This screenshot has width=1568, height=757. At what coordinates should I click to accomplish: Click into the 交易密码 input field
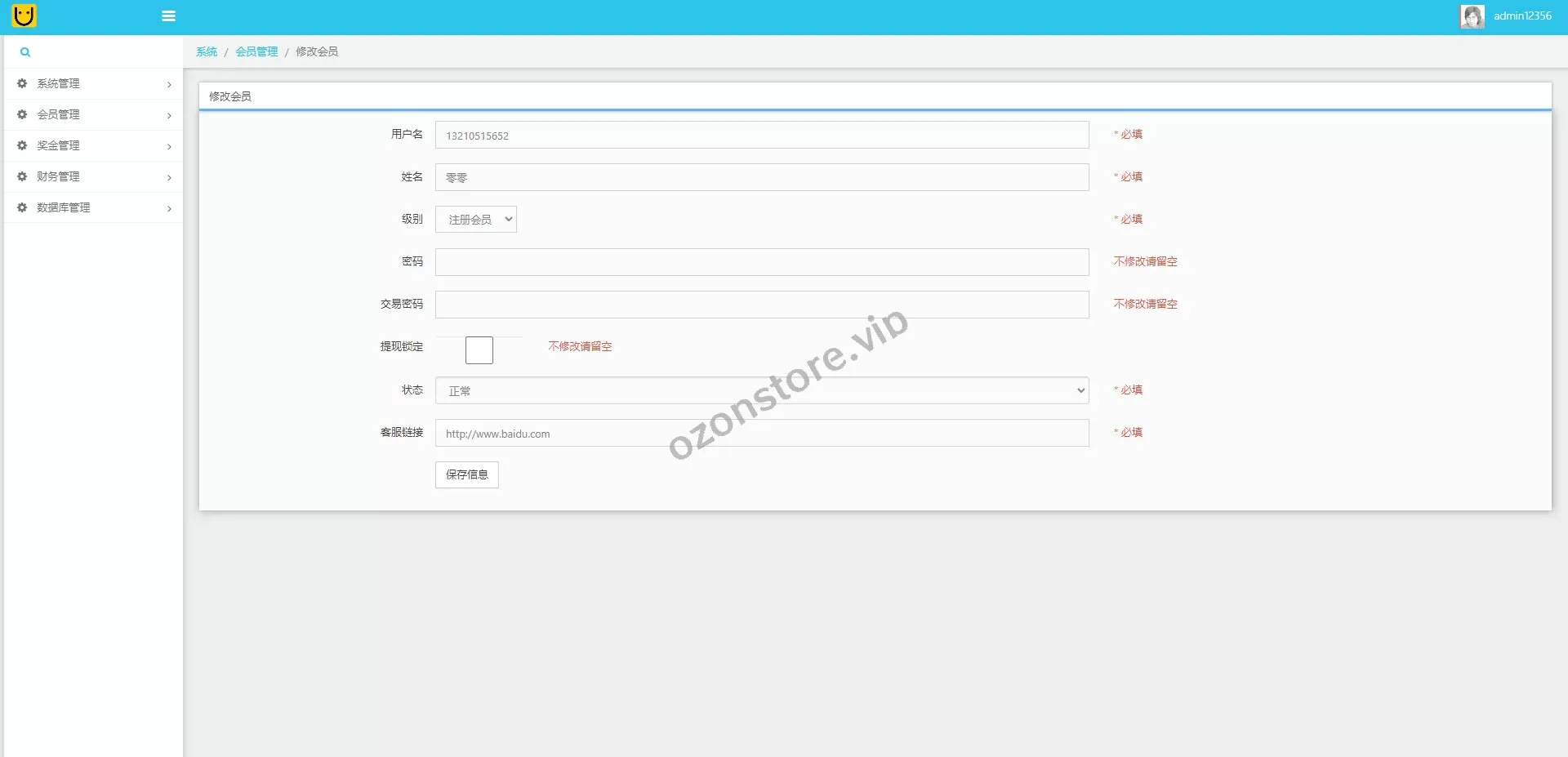(761, 305)
